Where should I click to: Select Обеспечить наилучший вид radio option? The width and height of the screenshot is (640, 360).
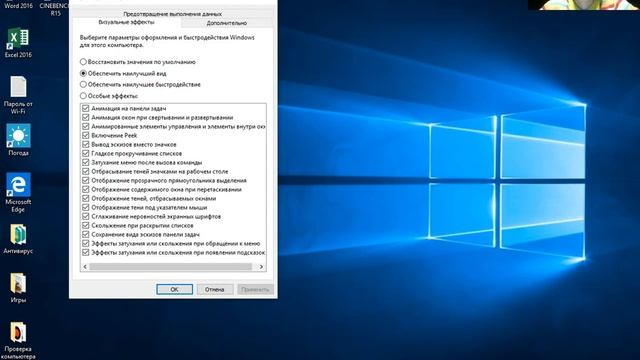click(x=83, y=73)
